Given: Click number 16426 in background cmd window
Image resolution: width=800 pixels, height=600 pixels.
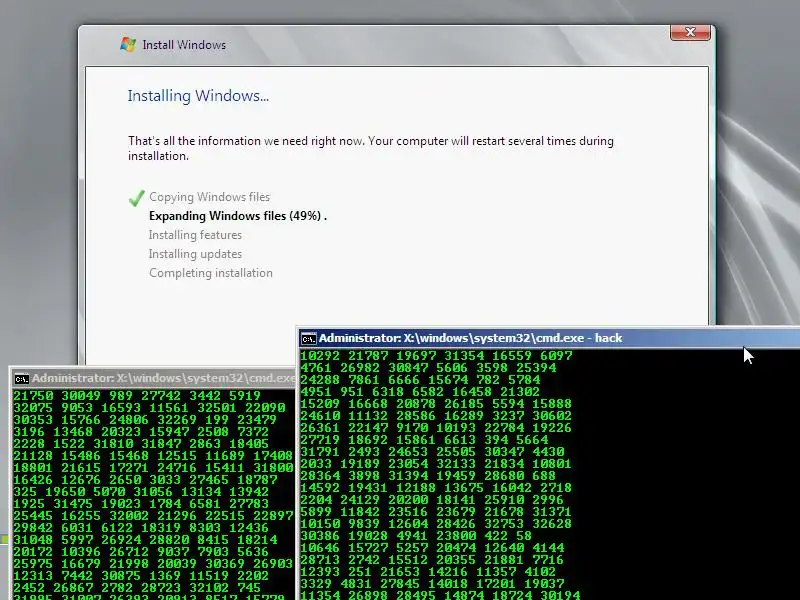Looking at the screenshot, I should pos(33,480).
